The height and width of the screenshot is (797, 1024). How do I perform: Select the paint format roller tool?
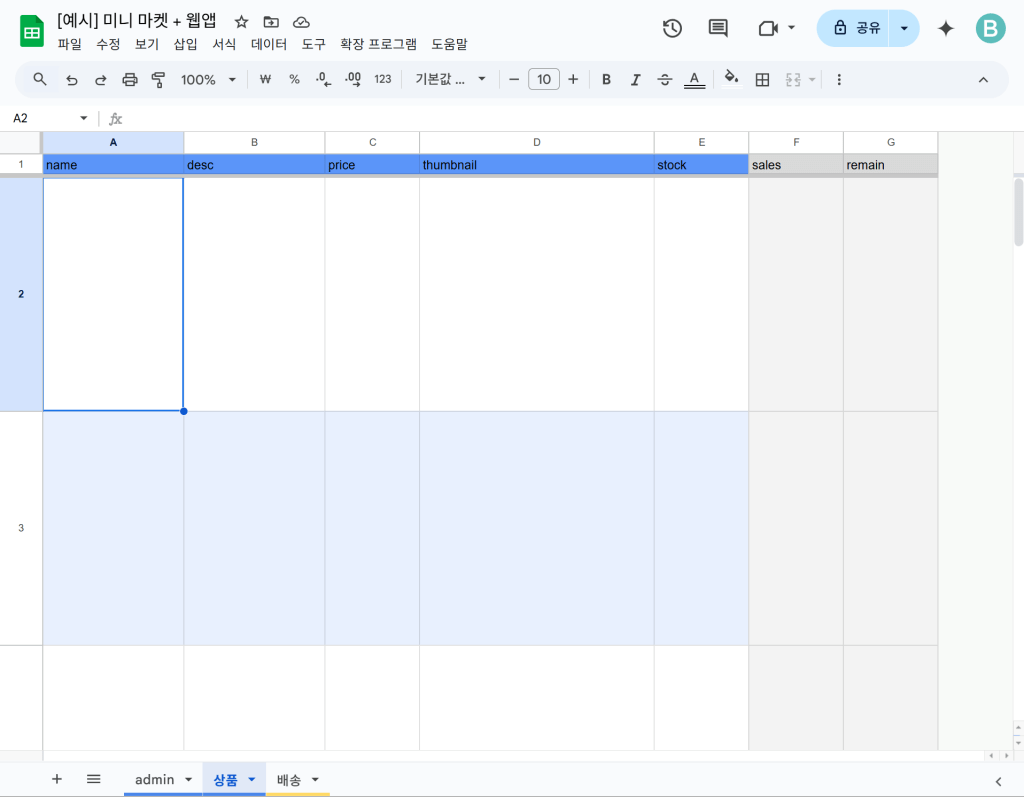click(158, 80)
